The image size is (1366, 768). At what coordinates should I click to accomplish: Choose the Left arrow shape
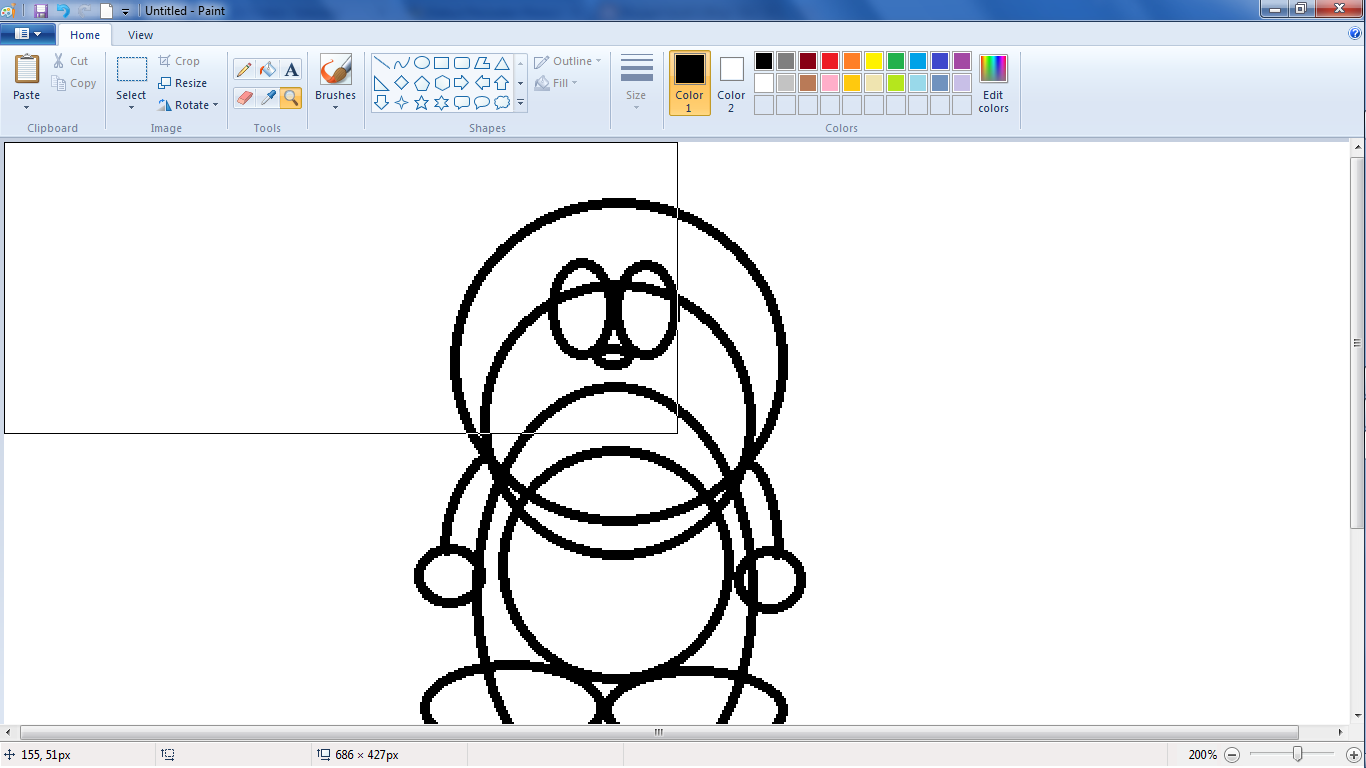tap(481, 83)
